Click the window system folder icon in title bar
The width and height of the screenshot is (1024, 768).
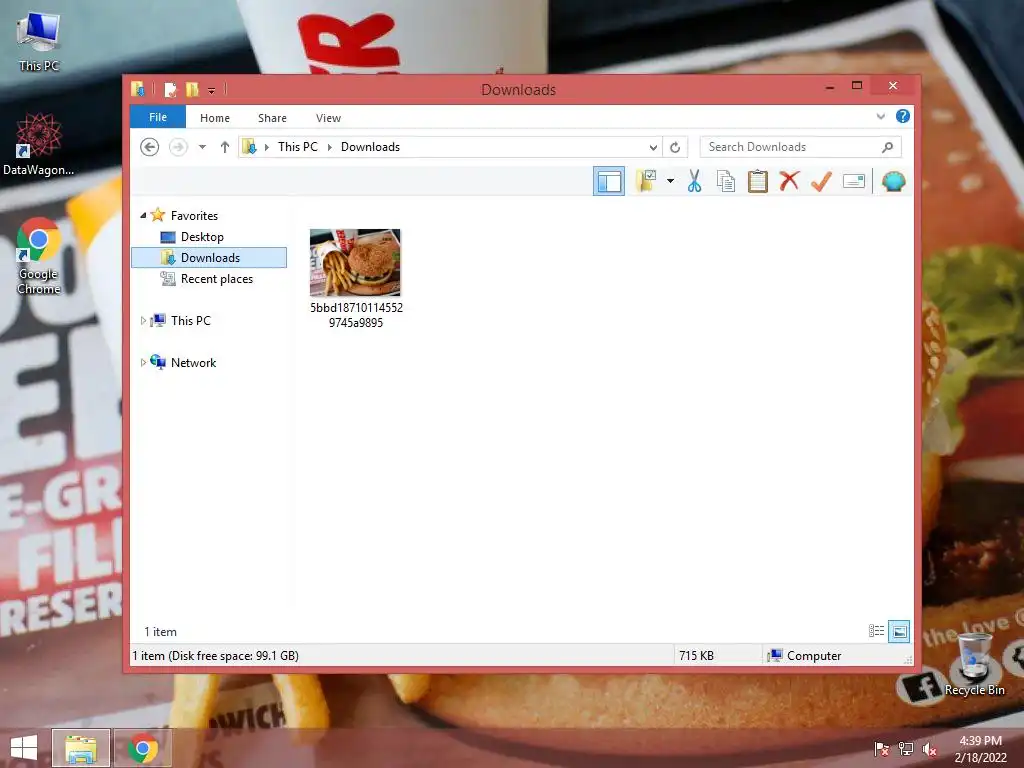(138, 89)
